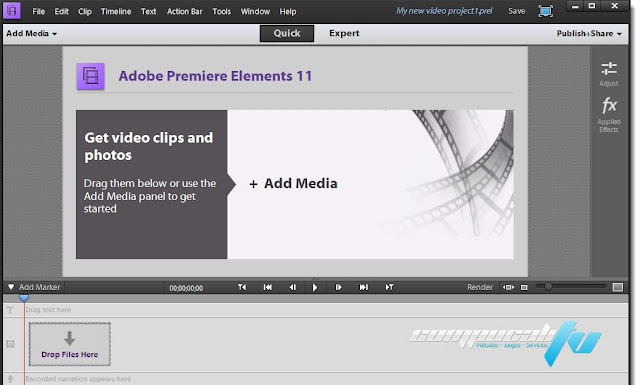Open the Help menu
640x385 pixels.
[288, 11]
